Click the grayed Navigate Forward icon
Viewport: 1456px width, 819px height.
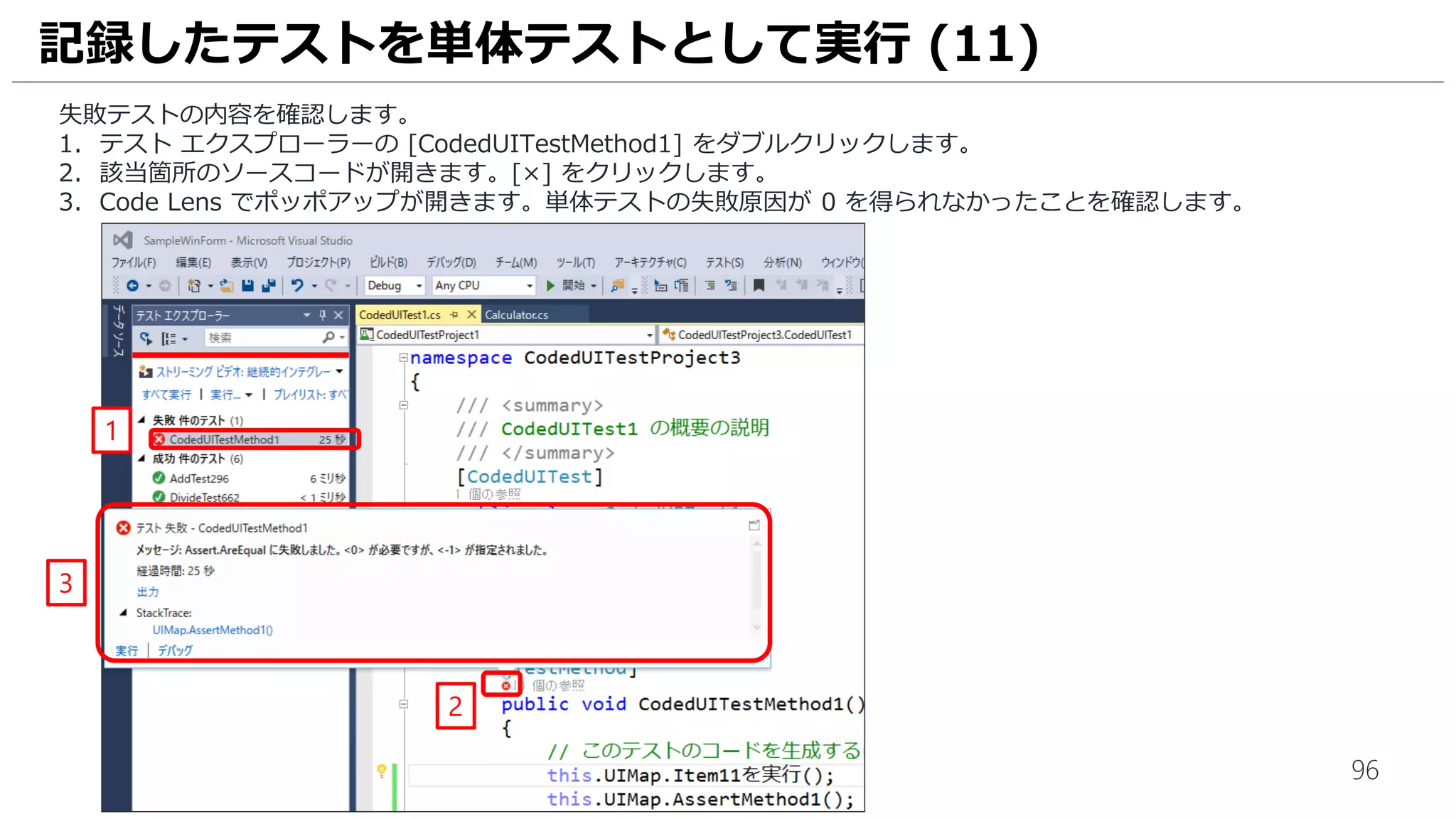[165, 286]
